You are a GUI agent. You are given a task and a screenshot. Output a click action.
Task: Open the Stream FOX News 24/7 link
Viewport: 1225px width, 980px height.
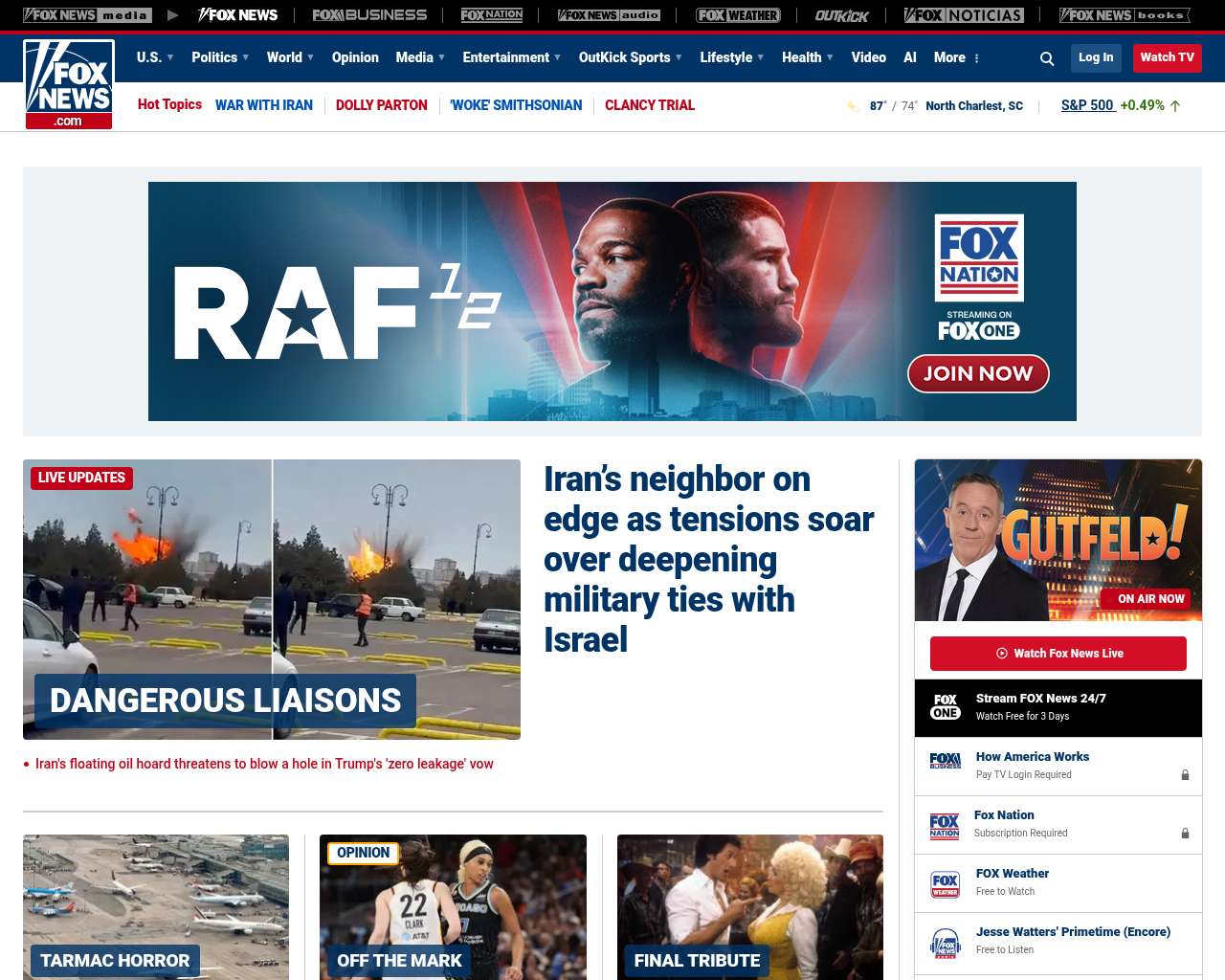click(1041, 699)
